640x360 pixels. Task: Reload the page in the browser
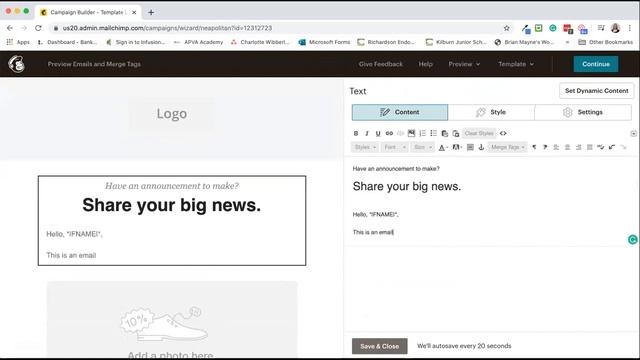tap(38, 28)
